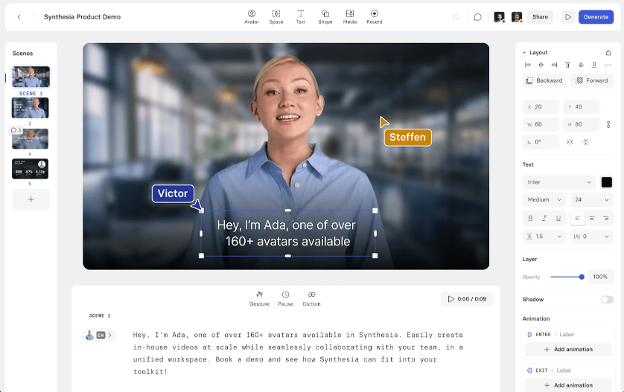Viewport: 624px width, 392px height.
Task: Align element to the bottom edge
Action: 594,65
